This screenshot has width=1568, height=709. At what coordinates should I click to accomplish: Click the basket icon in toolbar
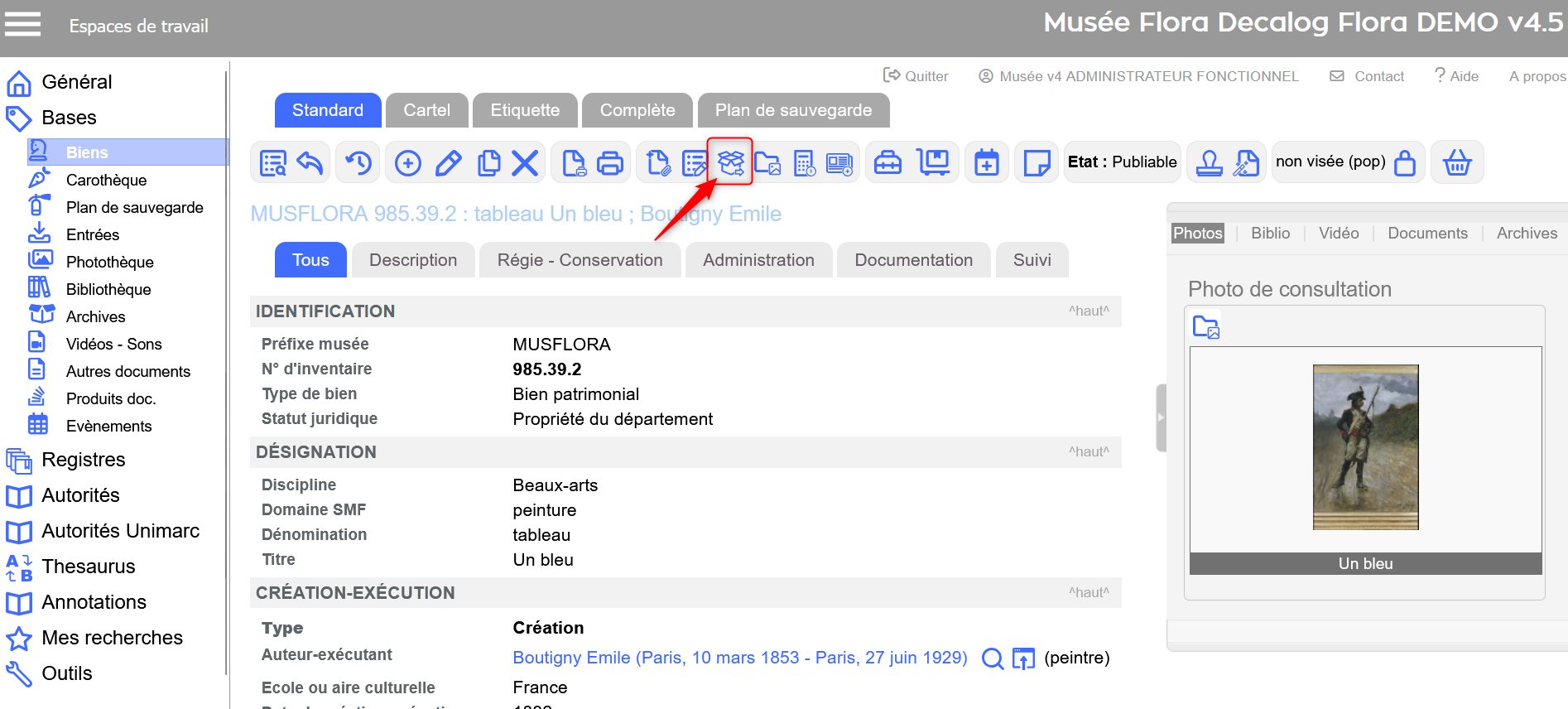1457,162
